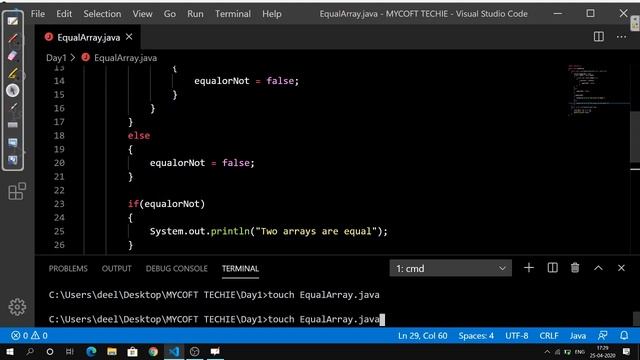Click Day1 in the breadcrumb
Viewport: 640px width, 360px height.
(x=56, y=58)
